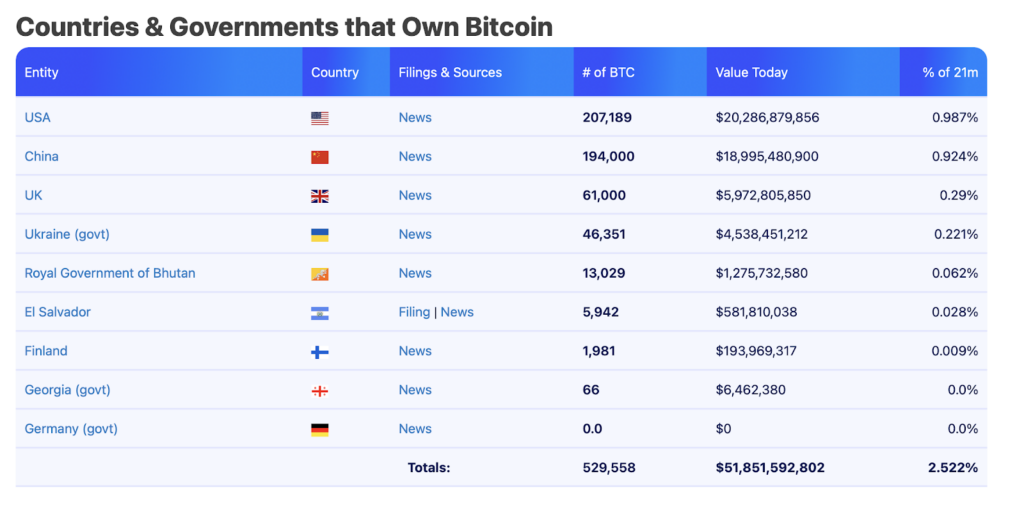The height and width of the screenshot is (515, 1024).
Task: Sort by the Entity column header
Action: [x=42, y=72]
